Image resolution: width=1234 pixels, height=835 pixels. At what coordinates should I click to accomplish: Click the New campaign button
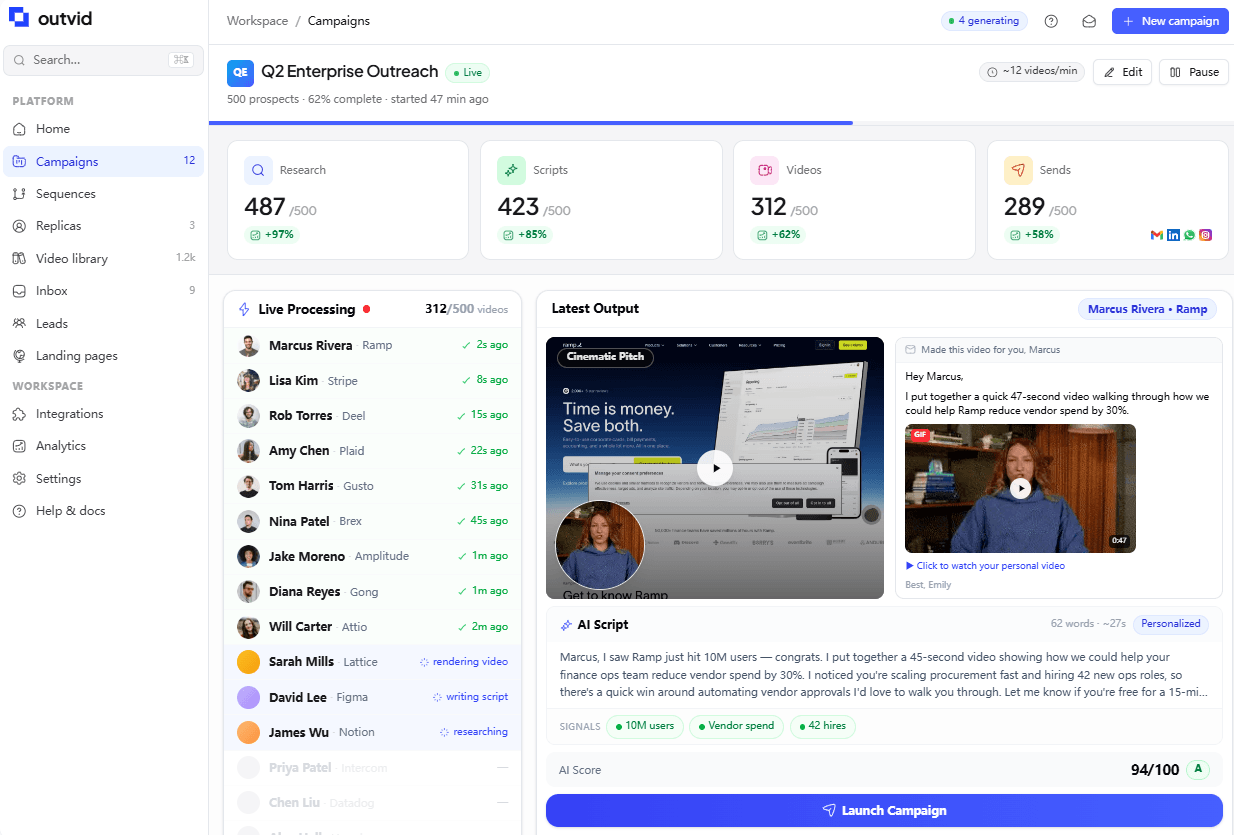[x=1170, y=21]
